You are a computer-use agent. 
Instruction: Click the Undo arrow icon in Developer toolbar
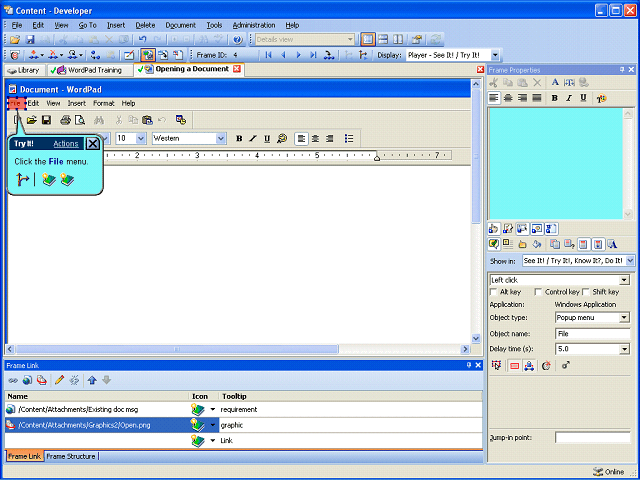pyautogui.click(x=142, y=40)
